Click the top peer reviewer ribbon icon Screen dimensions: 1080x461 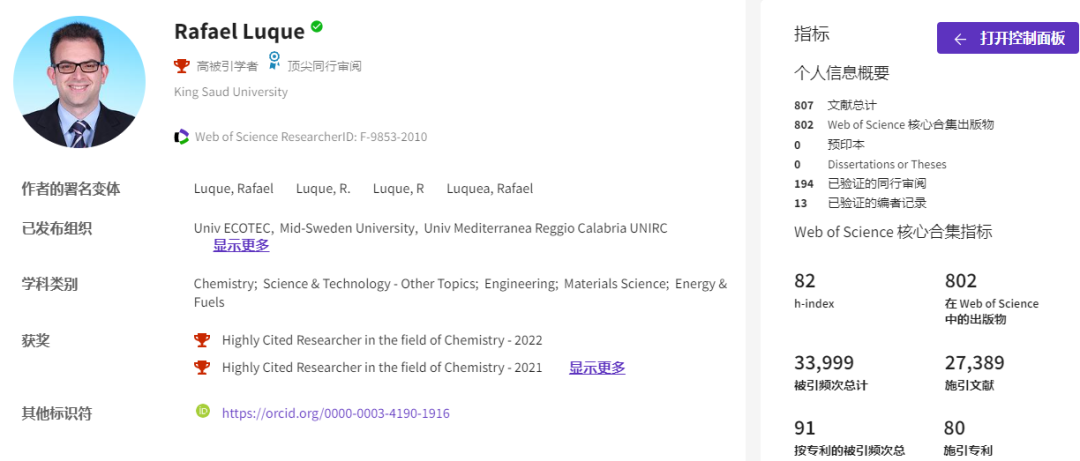point(274,63)
